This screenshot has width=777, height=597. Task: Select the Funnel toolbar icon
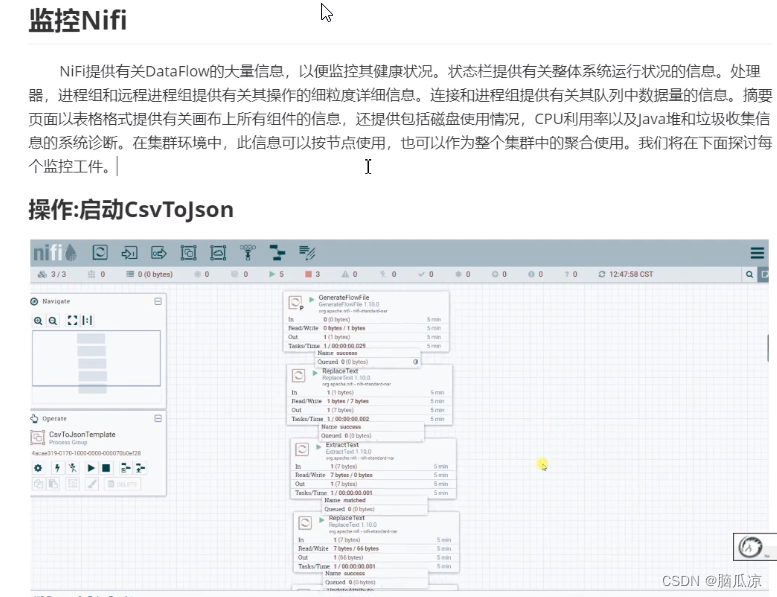(248, 252)
